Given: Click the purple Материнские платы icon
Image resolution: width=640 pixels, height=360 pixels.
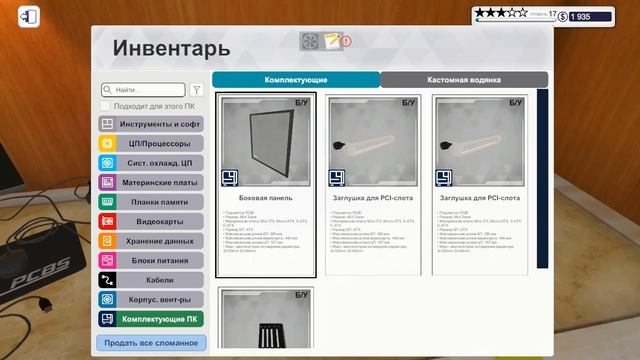Looking at the screenshot, I should 107,182.
